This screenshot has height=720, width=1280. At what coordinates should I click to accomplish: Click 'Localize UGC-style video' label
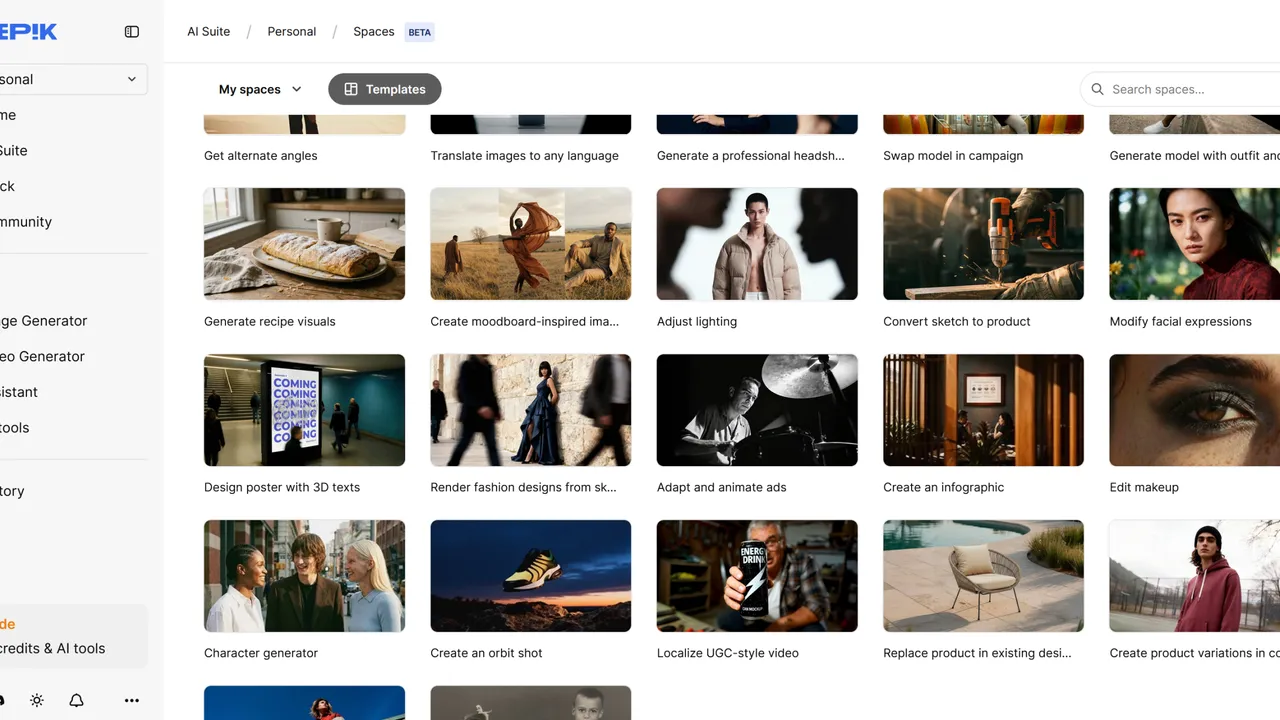(x=728, y=654)
